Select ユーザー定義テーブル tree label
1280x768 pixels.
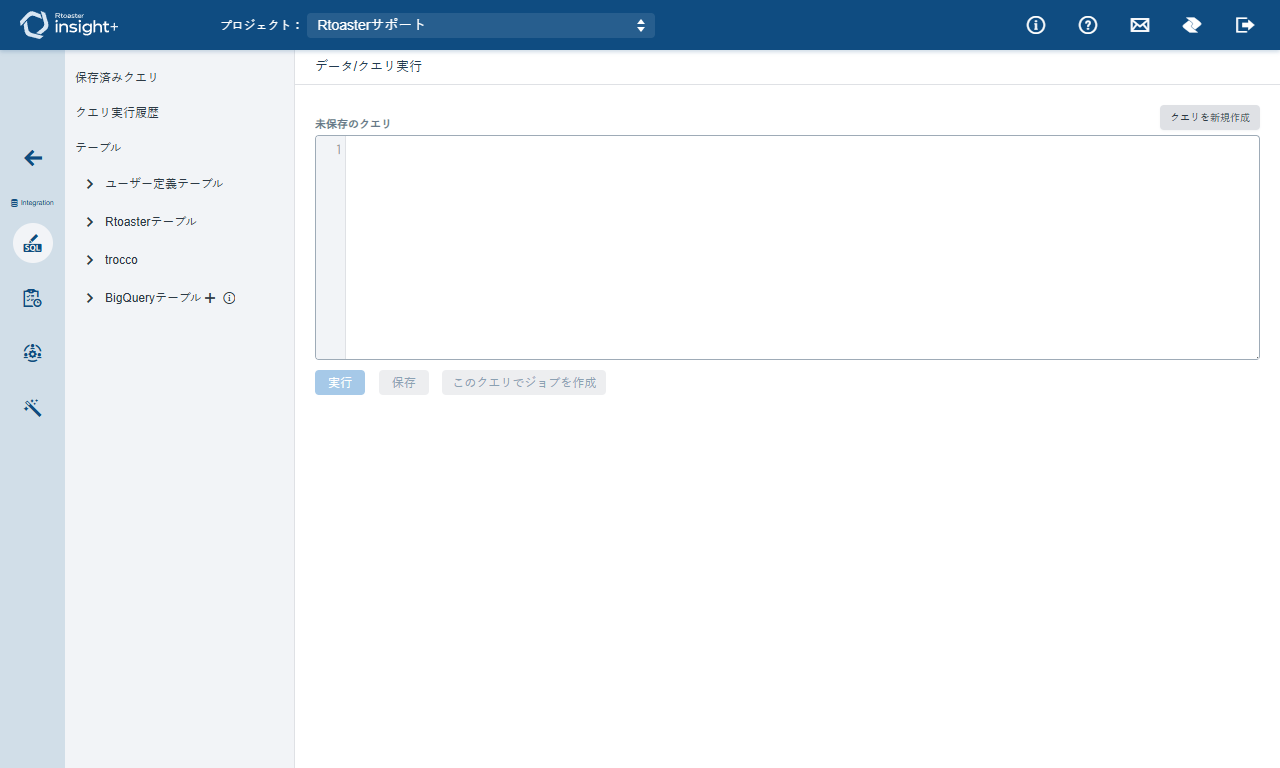point(164,184)
